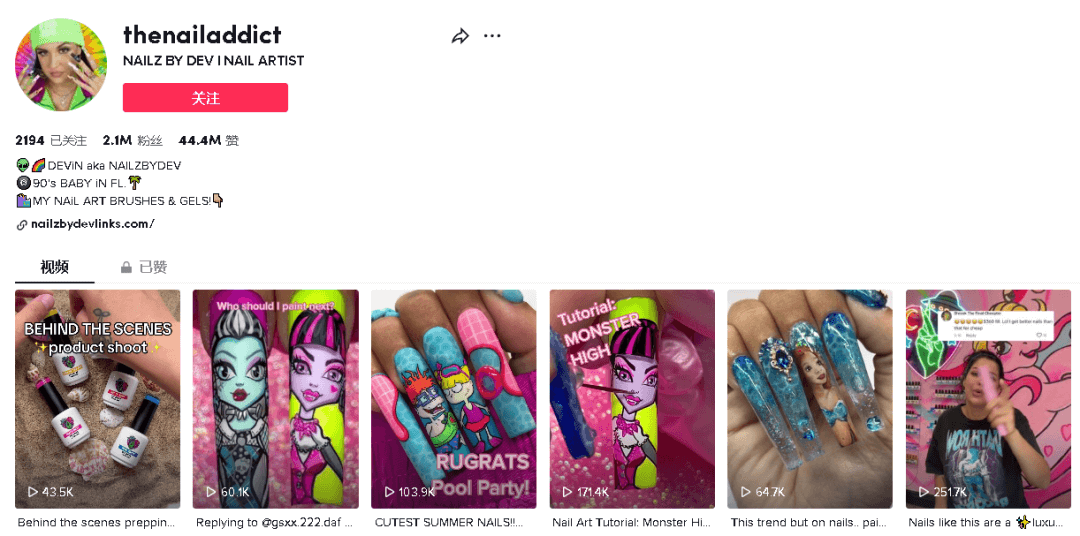
Task: Click the lock icon on the liked tab
Action: 126,267
